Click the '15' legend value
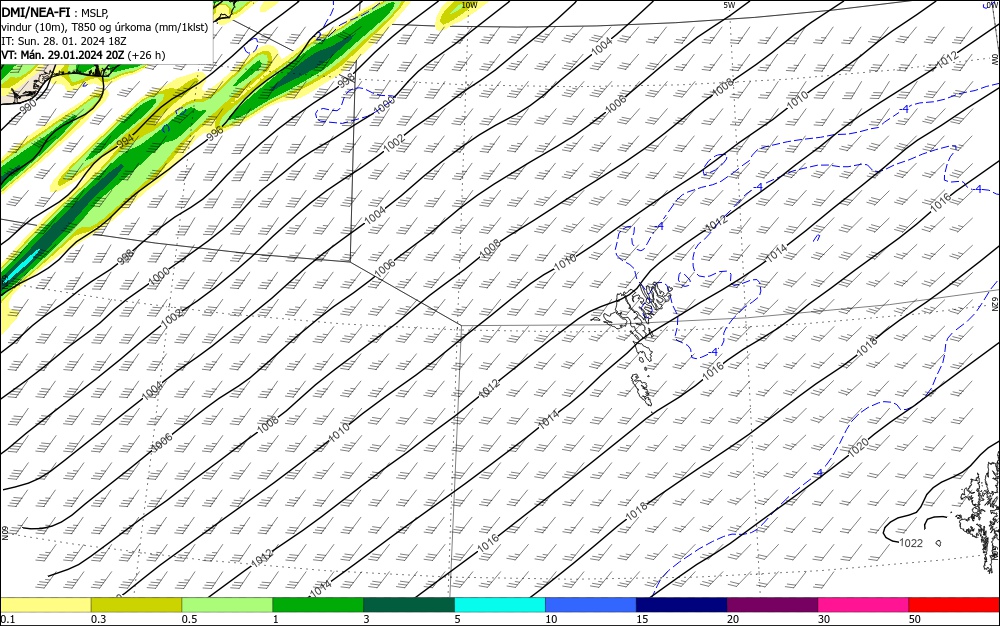1000x626 pixels. (642, 619)
